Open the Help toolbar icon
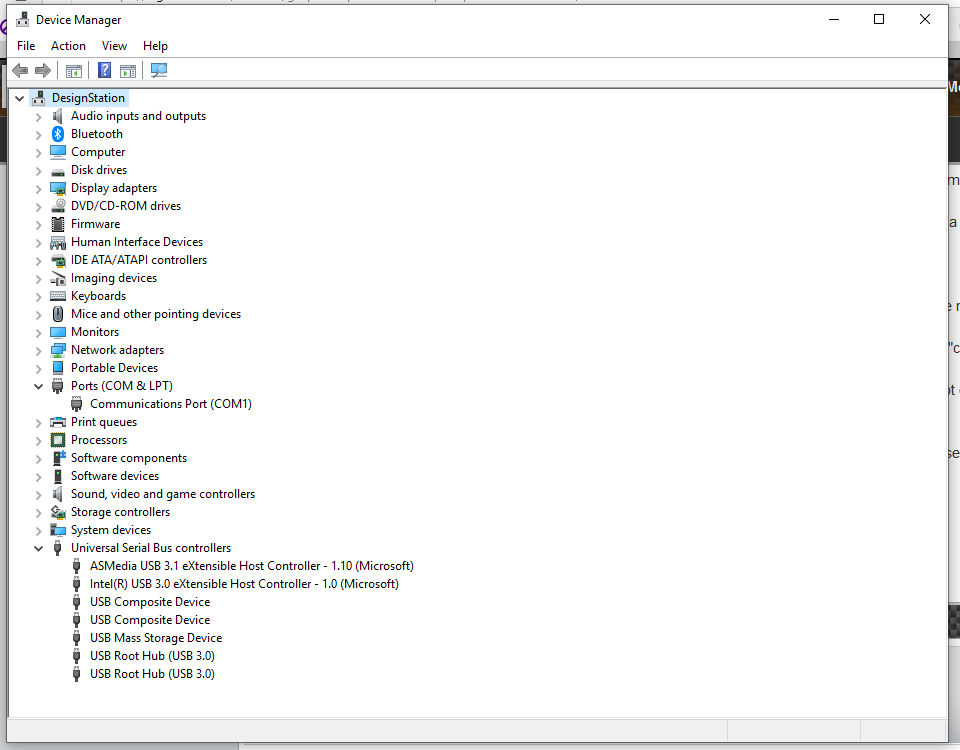 (x=105, y=70)
